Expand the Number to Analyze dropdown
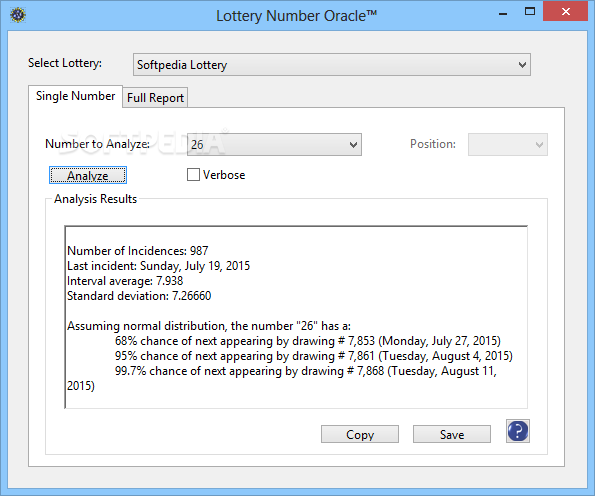The height and width of the screenshot is (496, 595). (x=274, y=144)
